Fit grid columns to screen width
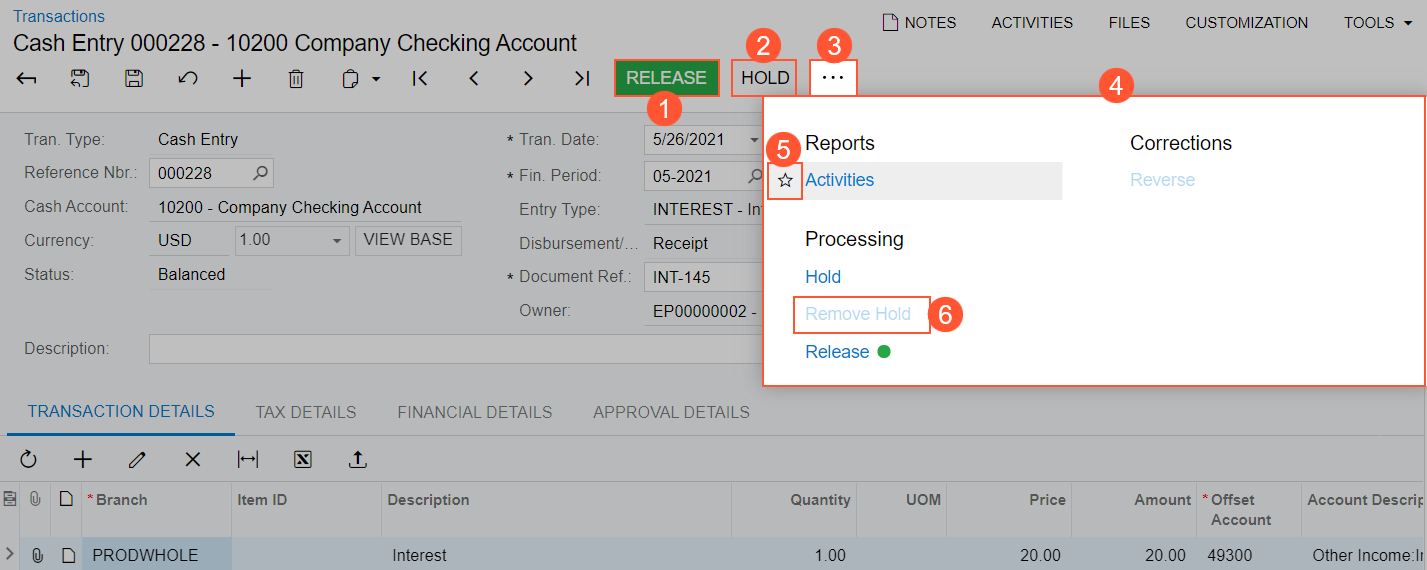 click(x=248, y=459)
